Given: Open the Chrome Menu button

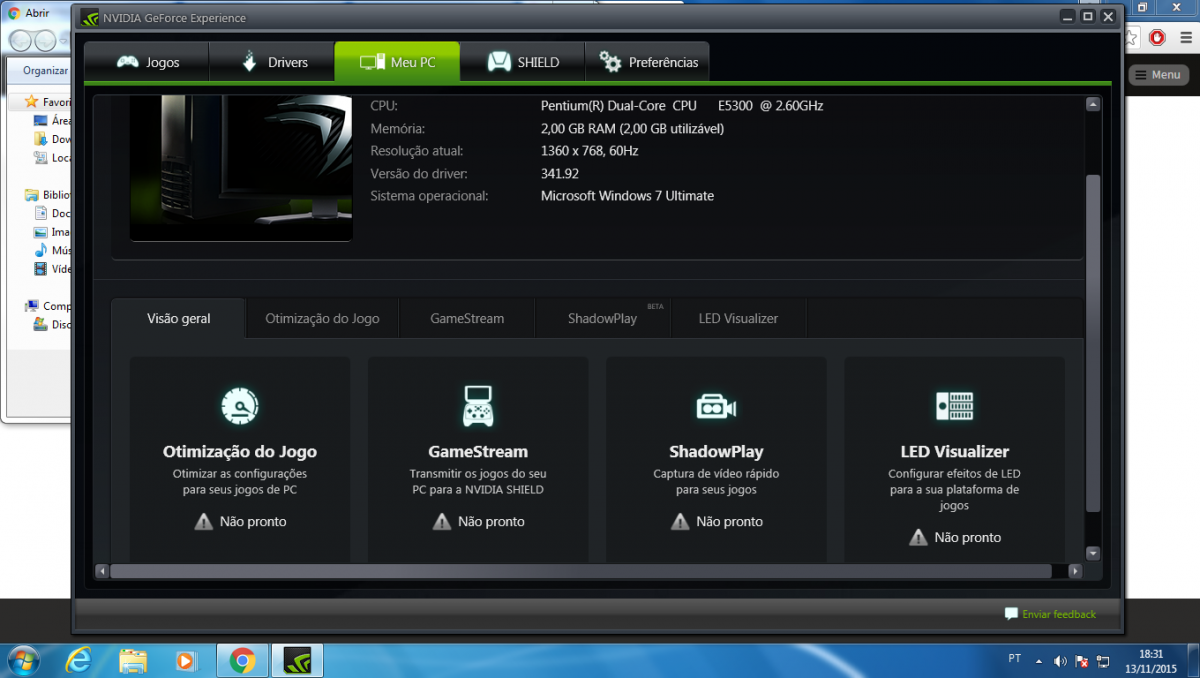Looking at the screenshot, I should coord(1159,75).
